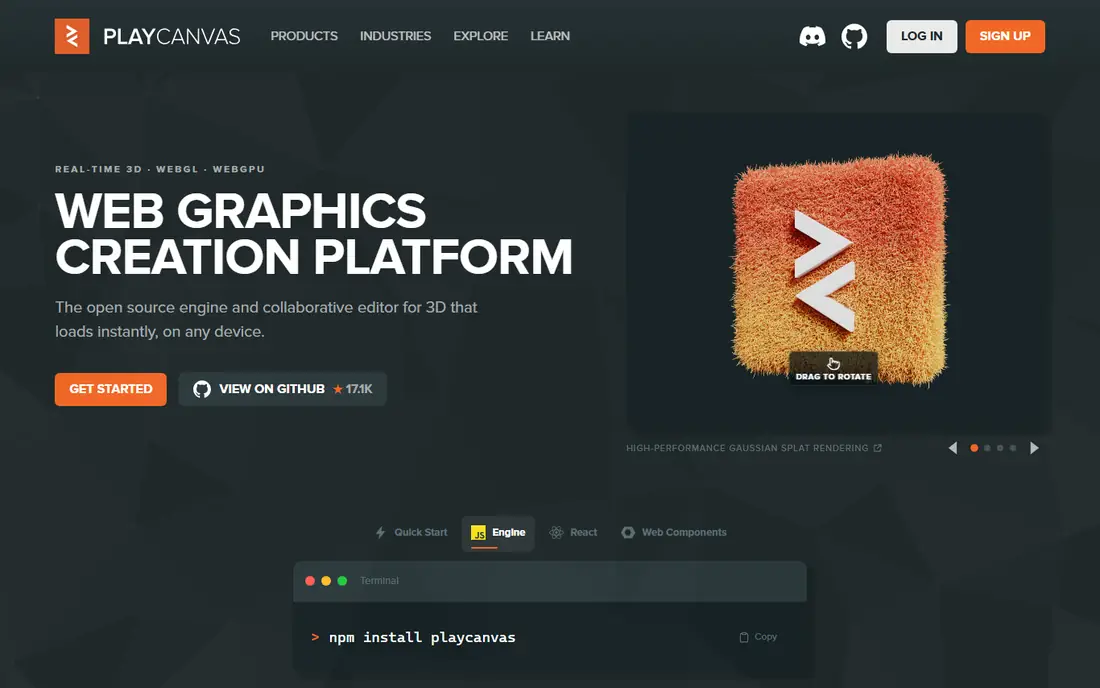
Task: Switch to the Quick Start tab
Action: click(x=411, y=532)
